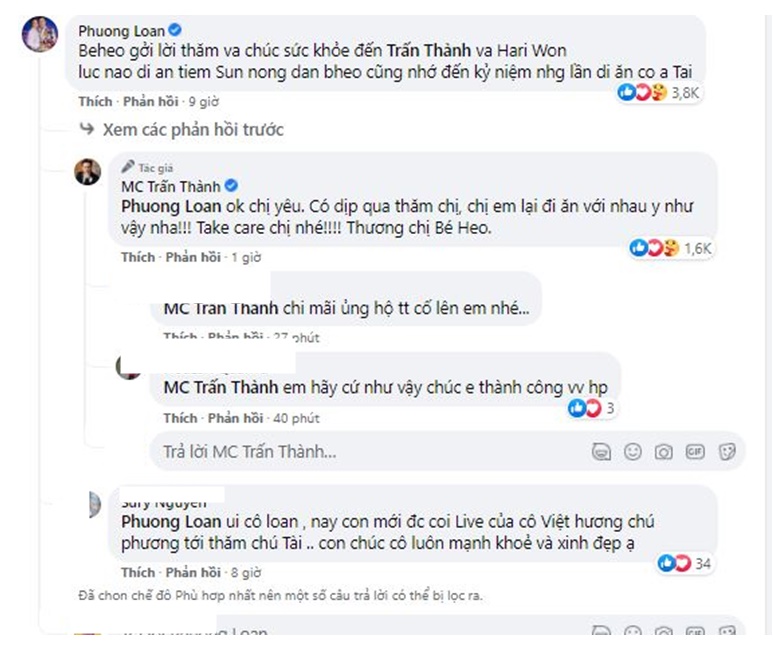Screen dimensions: 773x647
Task: Like MC Trấn Thành's reply with Thích
Action: coord(137,257)
